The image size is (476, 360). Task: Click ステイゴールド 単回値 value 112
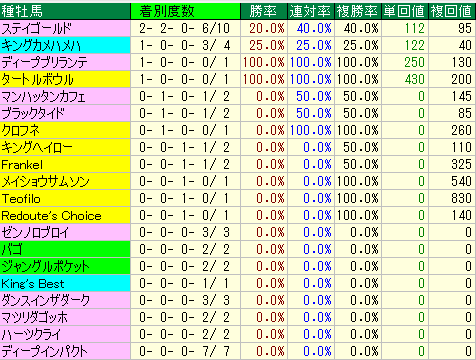[415, 28]
